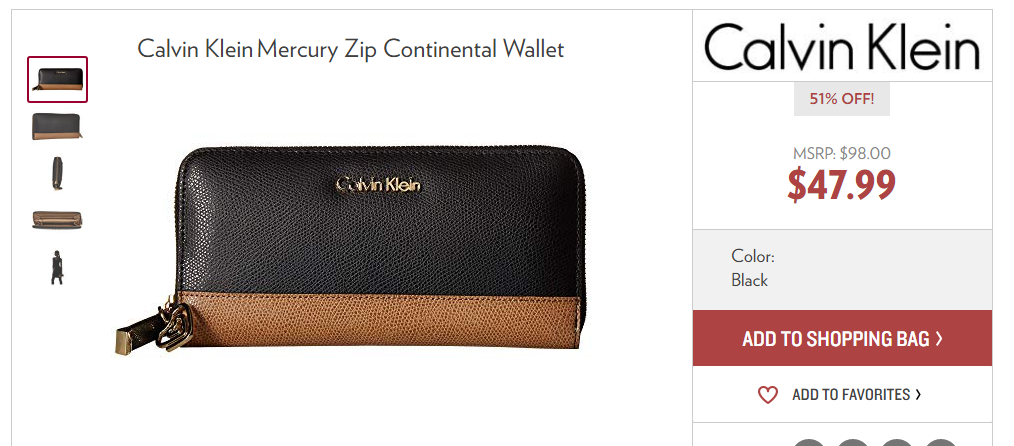Screen dimensions: 1014x446
Task: Click the first gray circular share icon
Action: (809, 442)
